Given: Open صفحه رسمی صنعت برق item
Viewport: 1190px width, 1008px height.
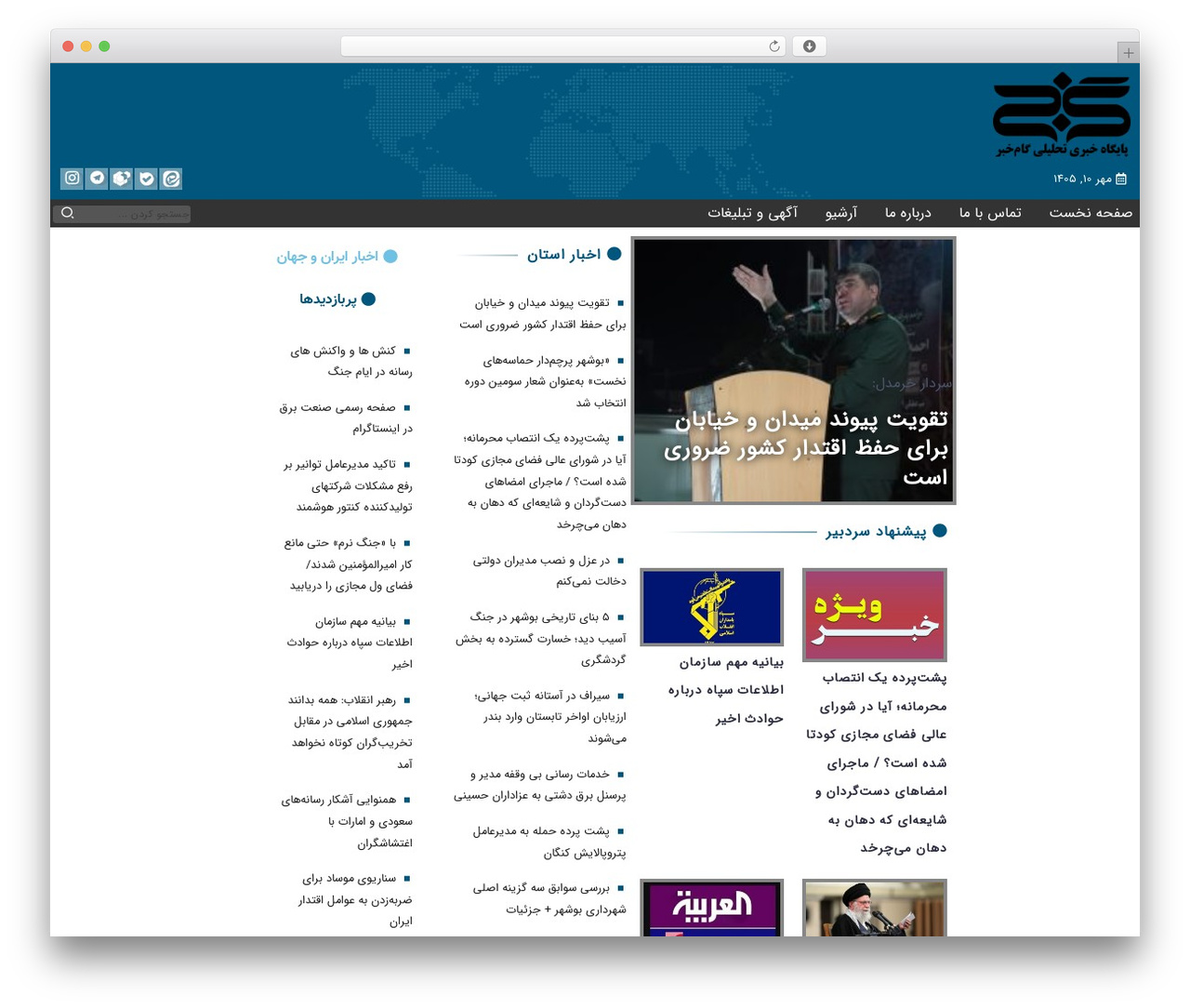Looking at the screenshot, I should (x=346, y=418).
